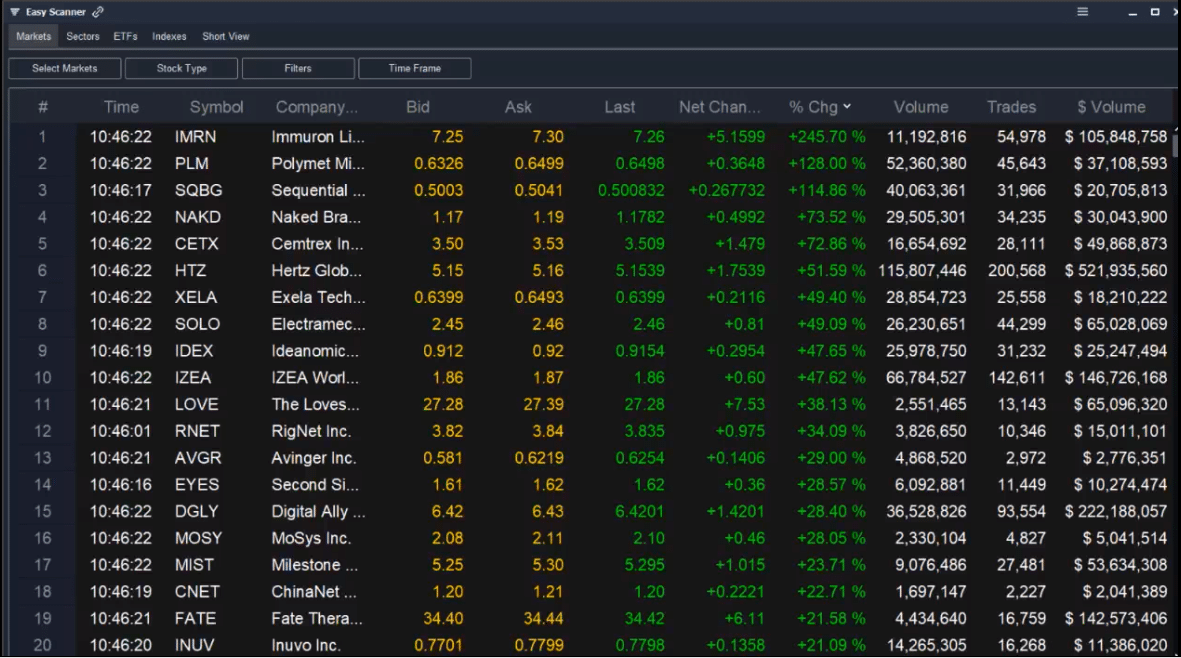Click the # column header

(x=43, y=107)
